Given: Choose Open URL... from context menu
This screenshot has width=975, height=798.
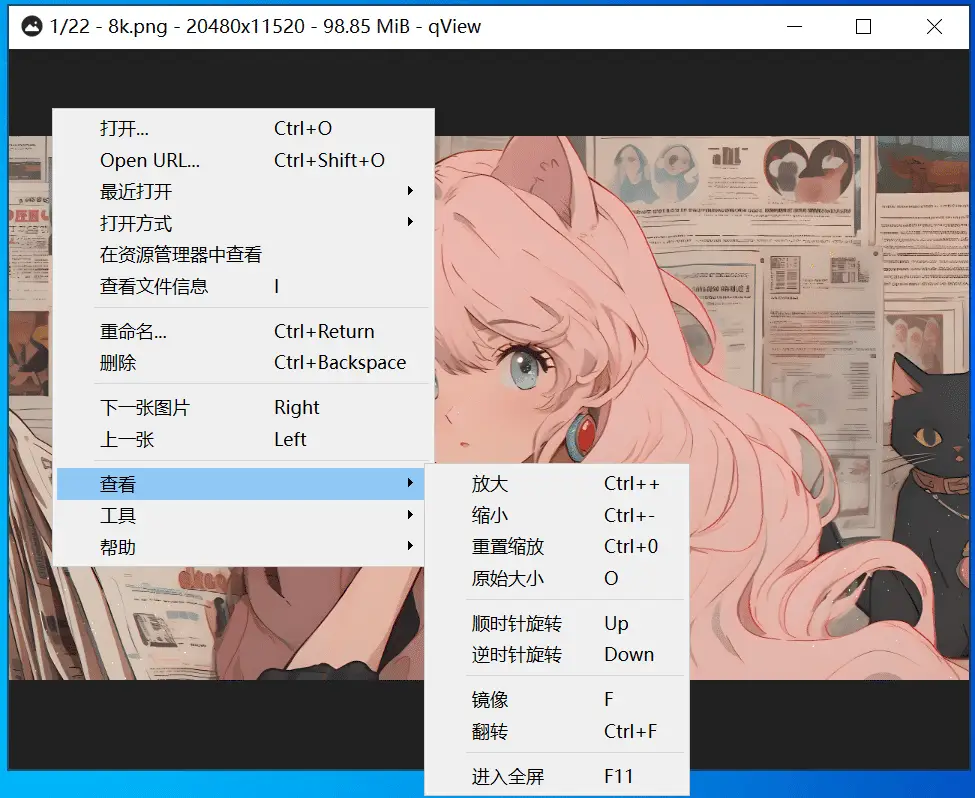Looking at the screenshot, I should pyautogui.click(x=150, y=161).
